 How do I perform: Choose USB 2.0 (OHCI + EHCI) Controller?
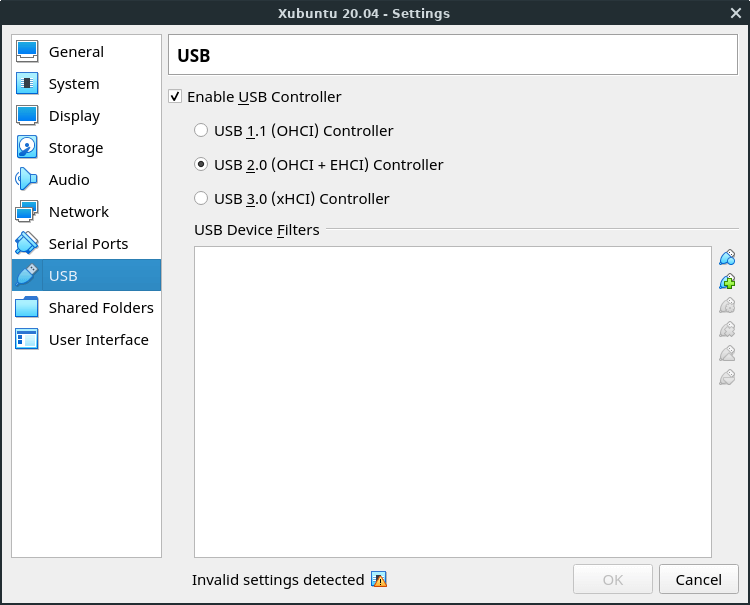coord(201,165)
